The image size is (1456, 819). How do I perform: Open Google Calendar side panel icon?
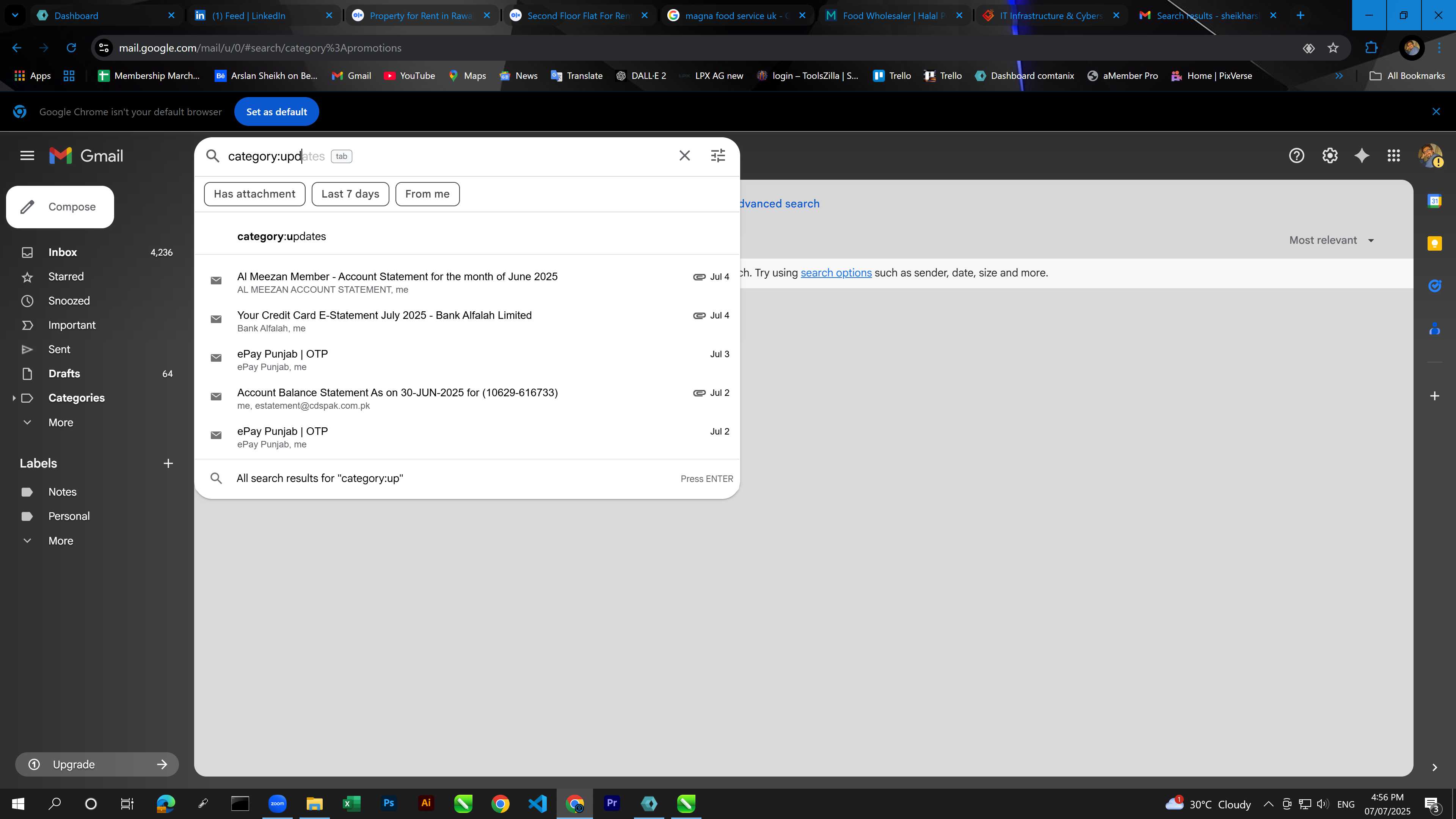pos(1434,201)
